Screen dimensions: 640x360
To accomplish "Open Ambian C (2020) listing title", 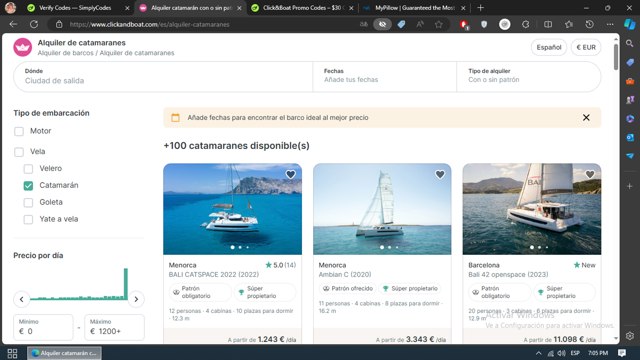I will (x=345, y=275).
